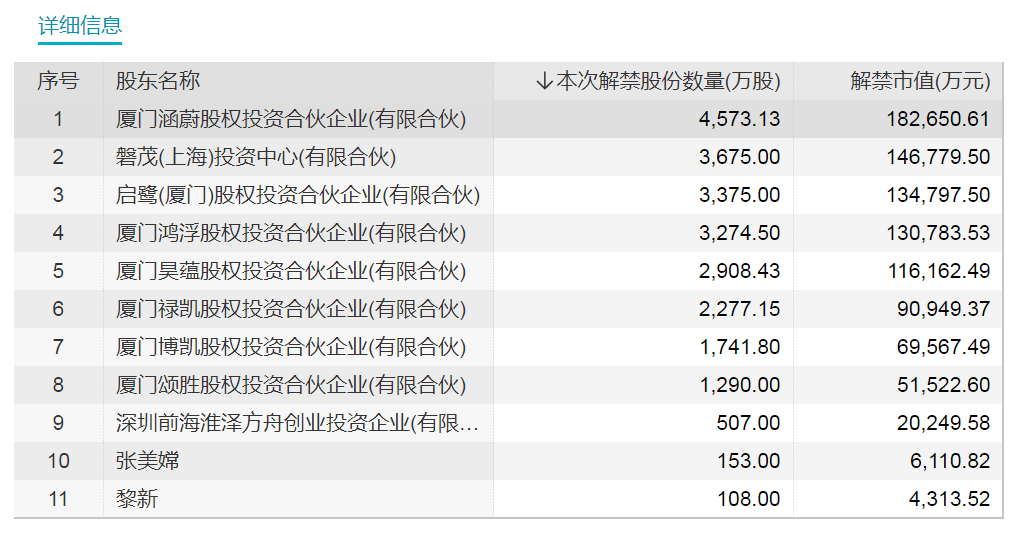Viewport: 1015px width, 539px height.
Task: Select shareholder 厦门颂胜股权投资合伙企业(有限合伙)
Action: pos(291,385)
